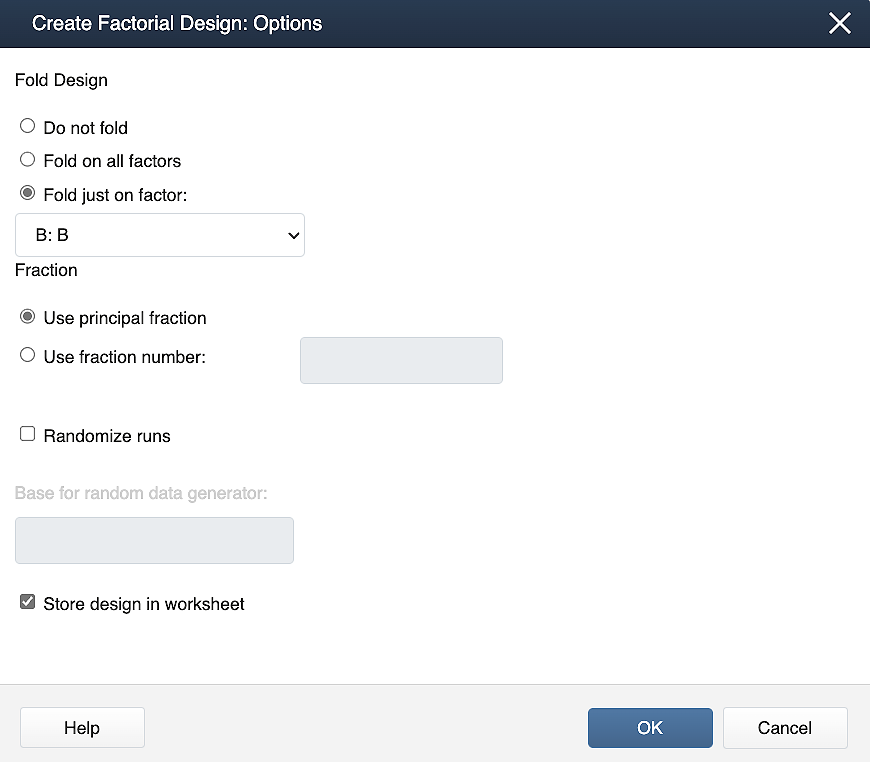Open the Help button
Image resolution: width=870 pixels, height=762 pixels.
coord(82,728)
